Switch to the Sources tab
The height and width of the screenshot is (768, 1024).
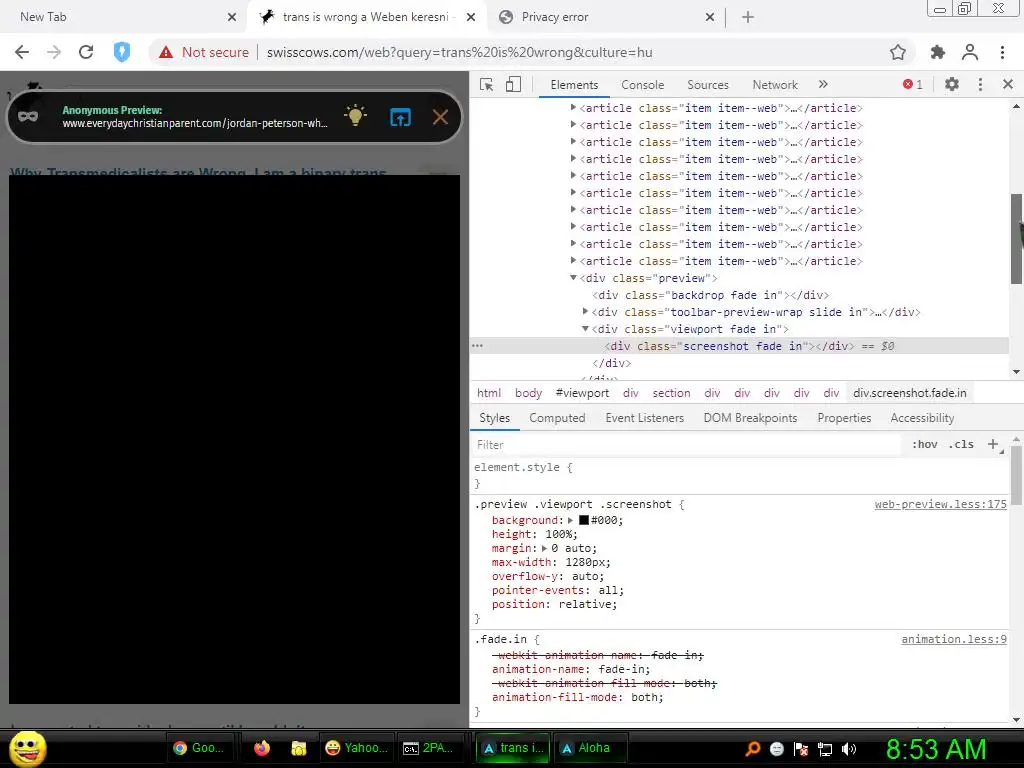point(708,85)
